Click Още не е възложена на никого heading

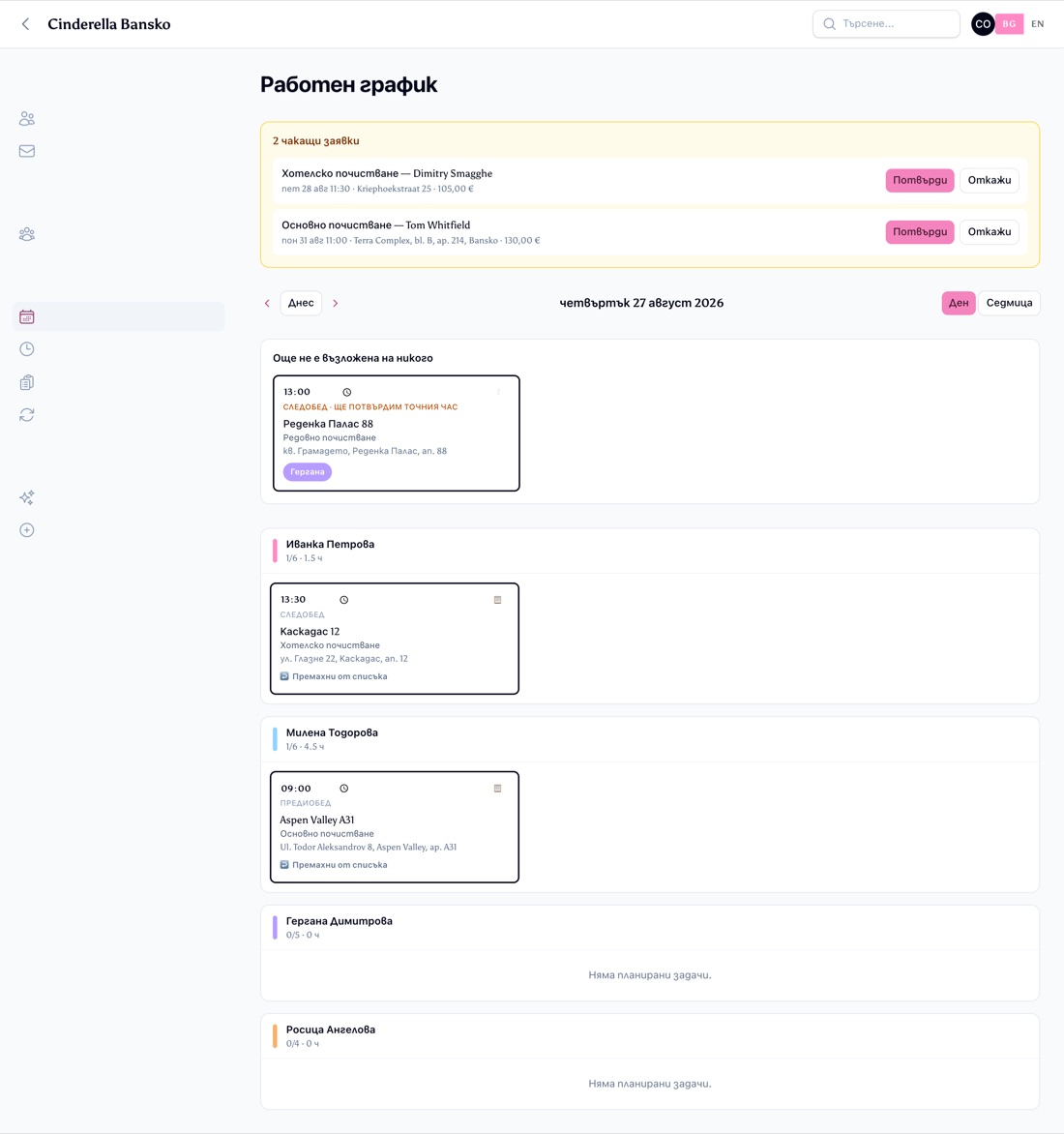tap(353, 358)
